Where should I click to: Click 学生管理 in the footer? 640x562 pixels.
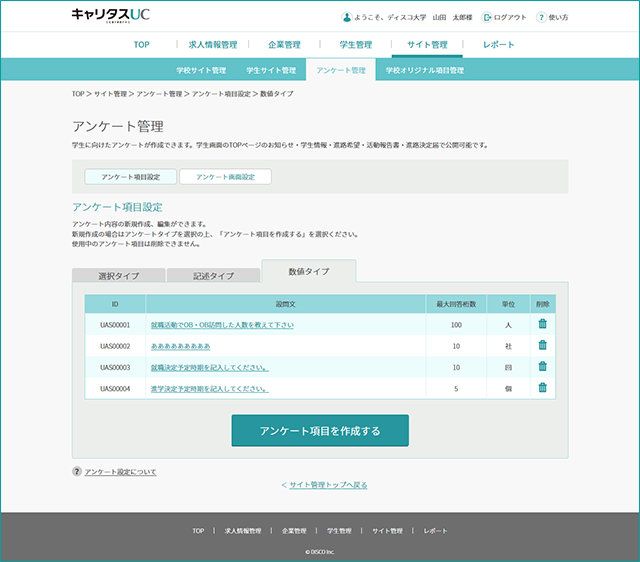point(339,531)
